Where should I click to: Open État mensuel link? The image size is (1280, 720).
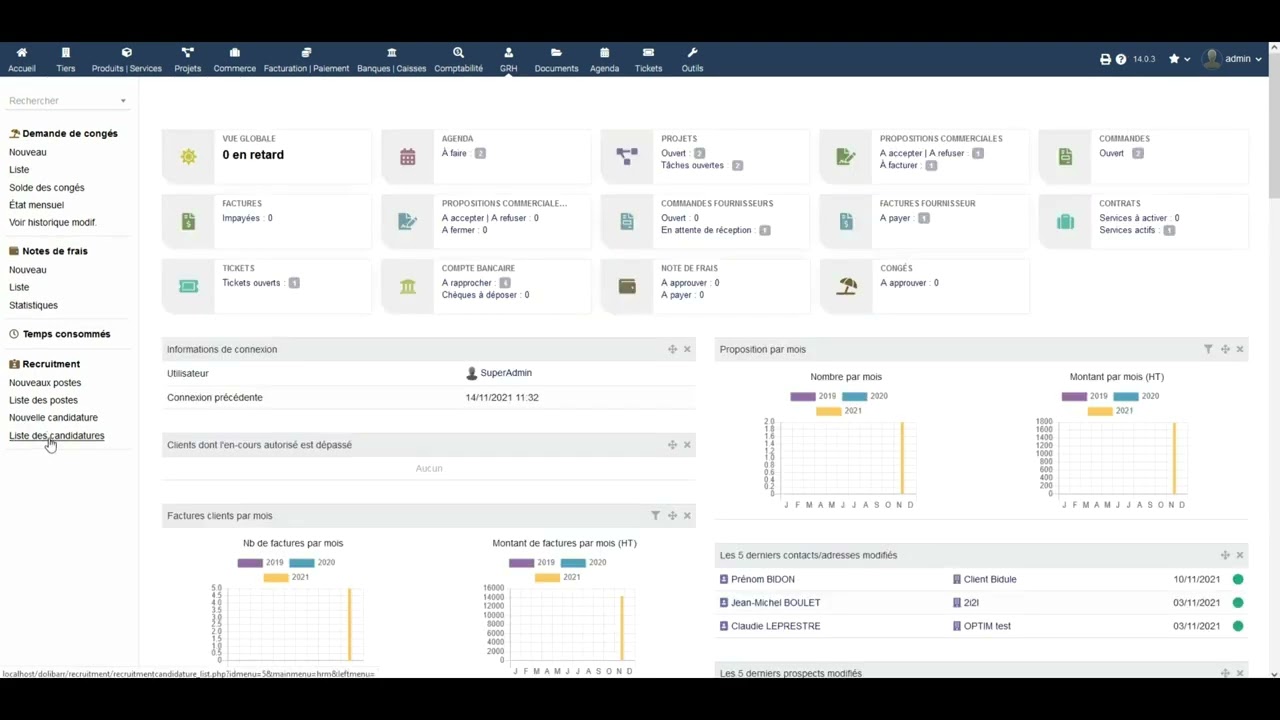click(x=36, y=205)
